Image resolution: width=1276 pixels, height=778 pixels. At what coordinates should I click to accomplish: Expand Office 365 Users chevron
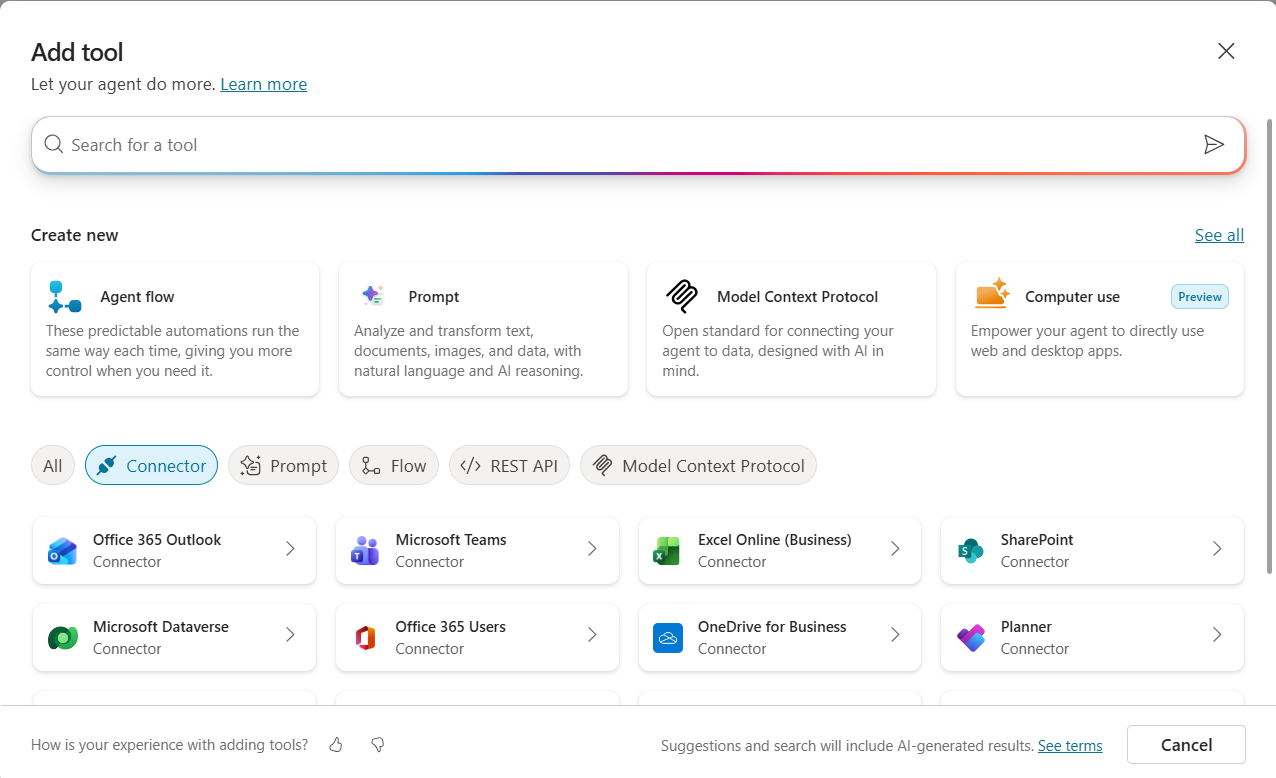(592, 634)
